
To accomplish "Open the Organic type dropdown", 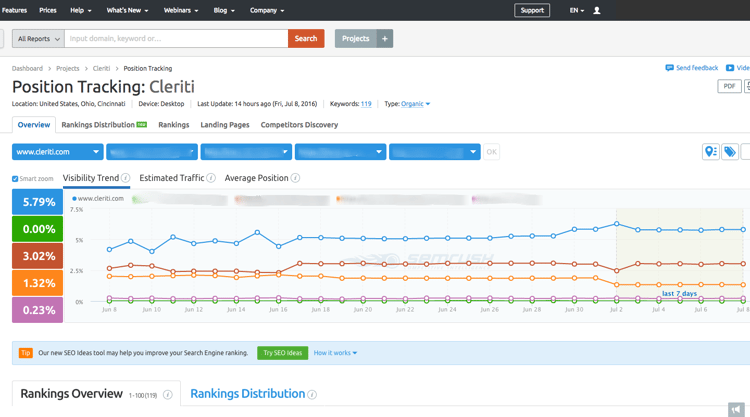I will [x=415, y=104].
